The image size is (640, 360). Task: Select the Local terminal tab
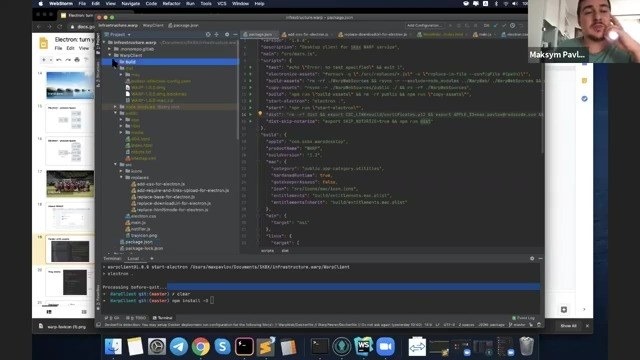coord(133,258)
